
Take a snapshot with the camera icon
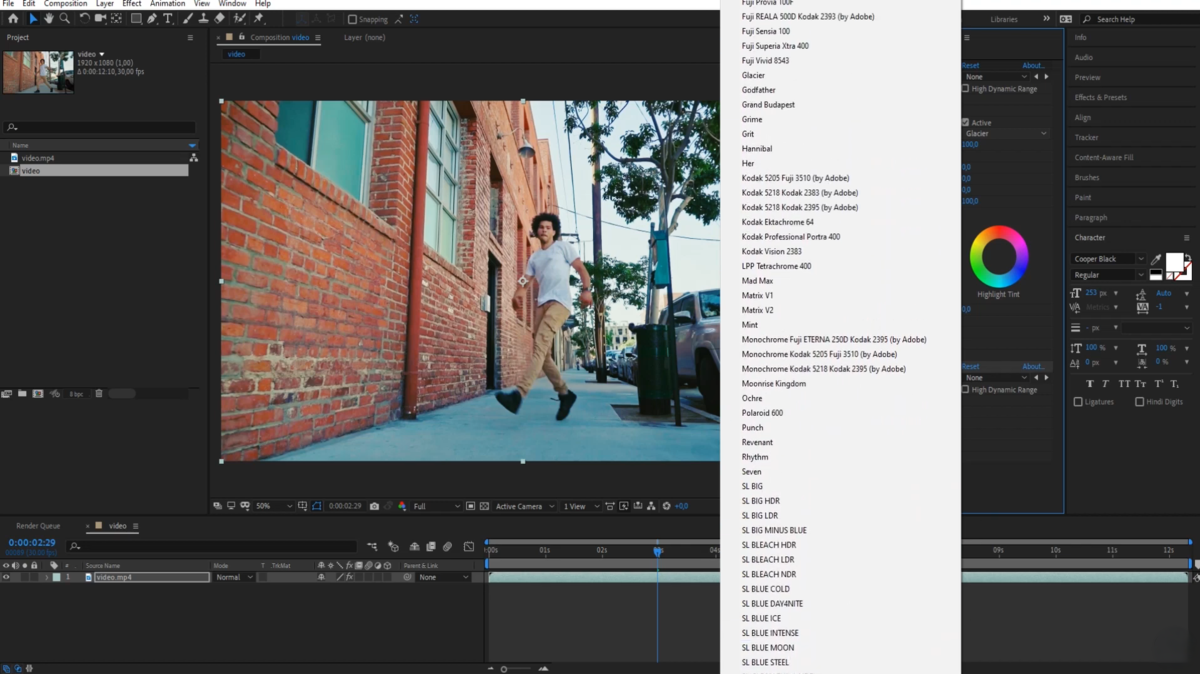(x=374, y=506)
